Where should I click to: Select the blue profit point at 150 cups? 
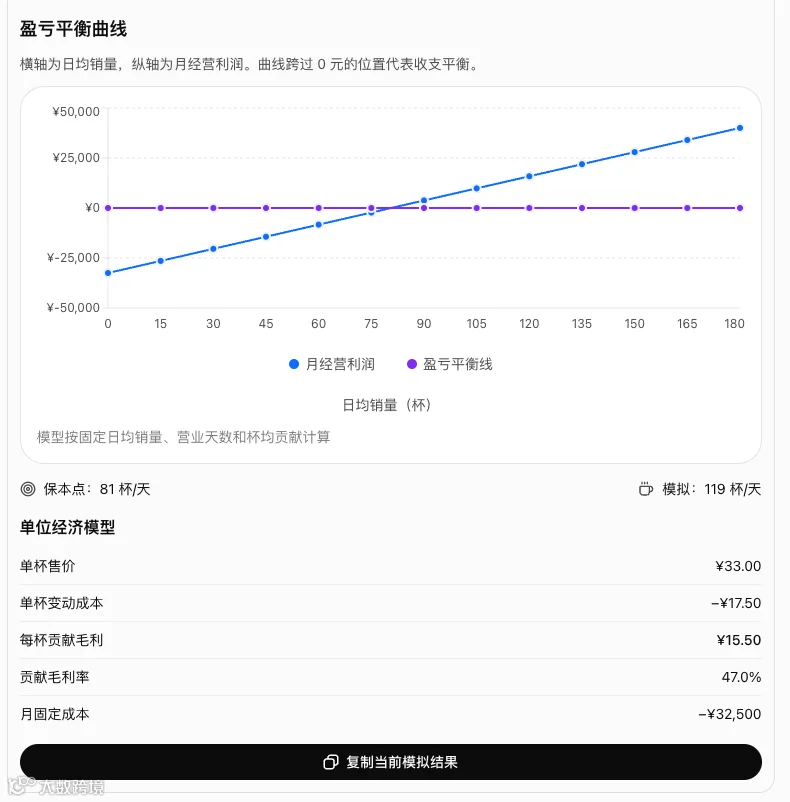[x=635, y=152]
